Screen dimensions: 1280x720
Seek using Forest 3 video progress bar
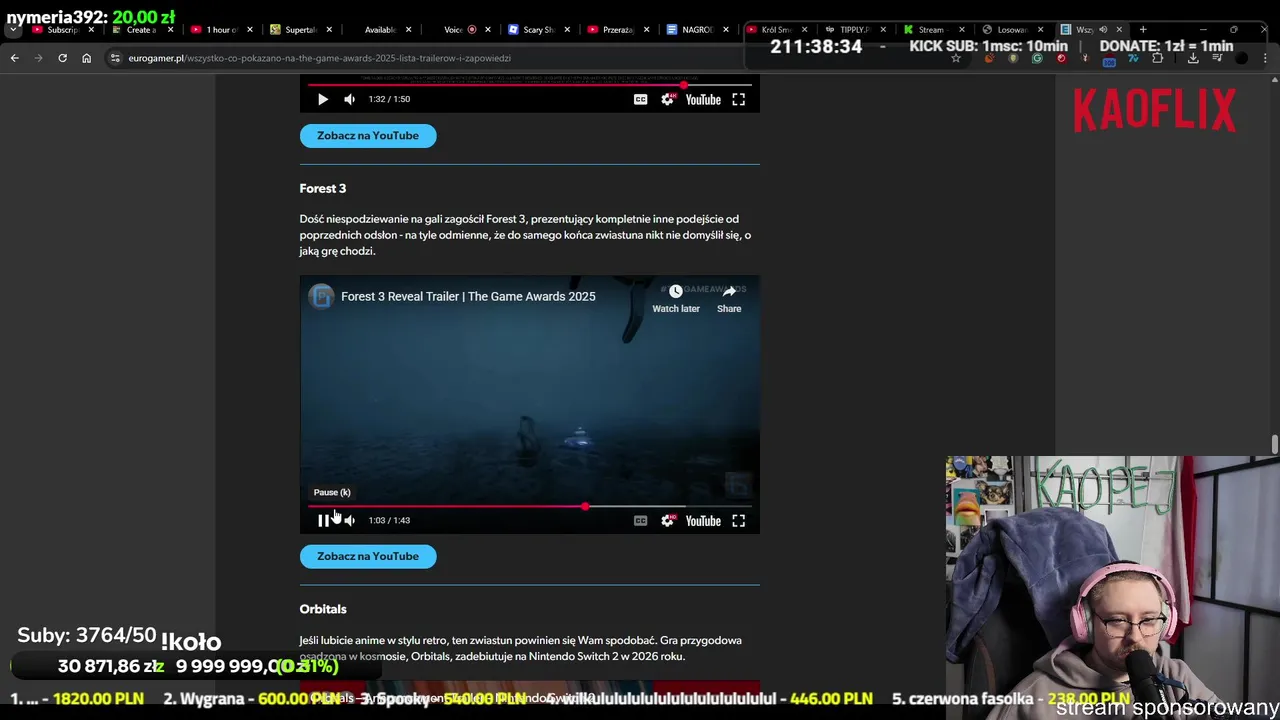click(x=530, y=507)
